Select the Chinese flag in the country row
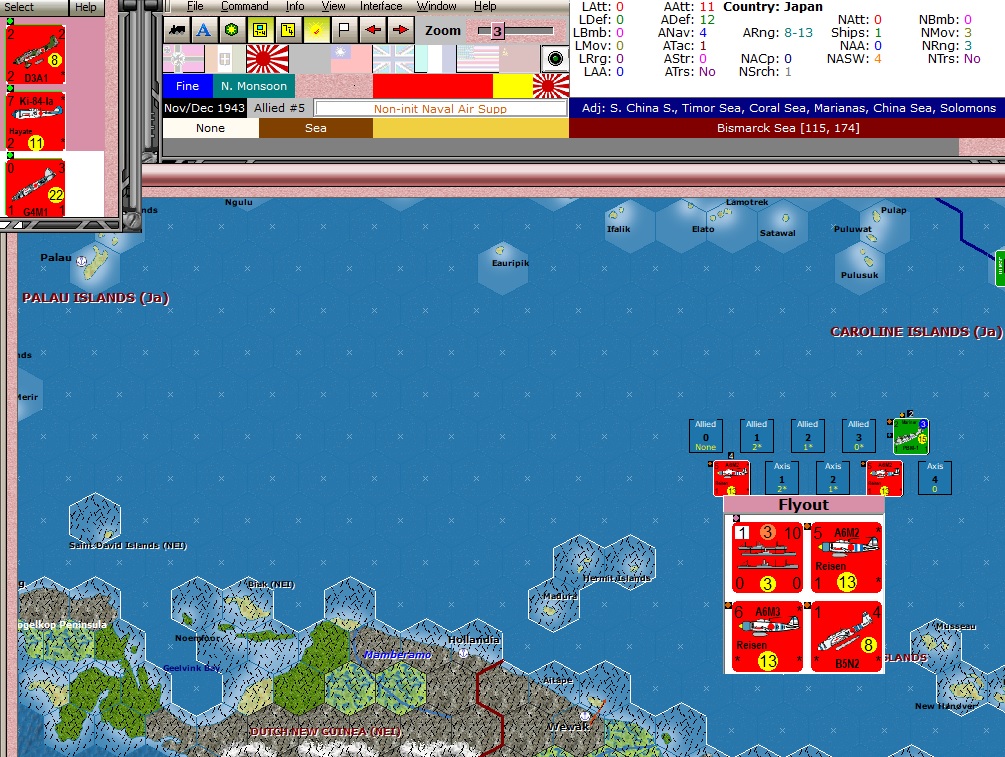The width and height of the screenshot is (1005, 757). coord(351,59)
